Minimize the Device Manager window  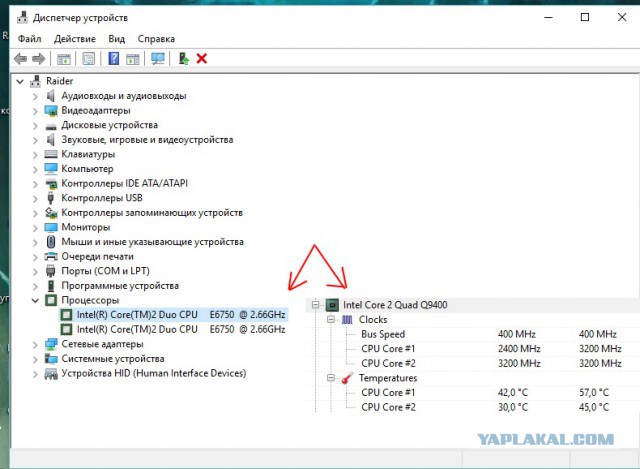point(549,17)
